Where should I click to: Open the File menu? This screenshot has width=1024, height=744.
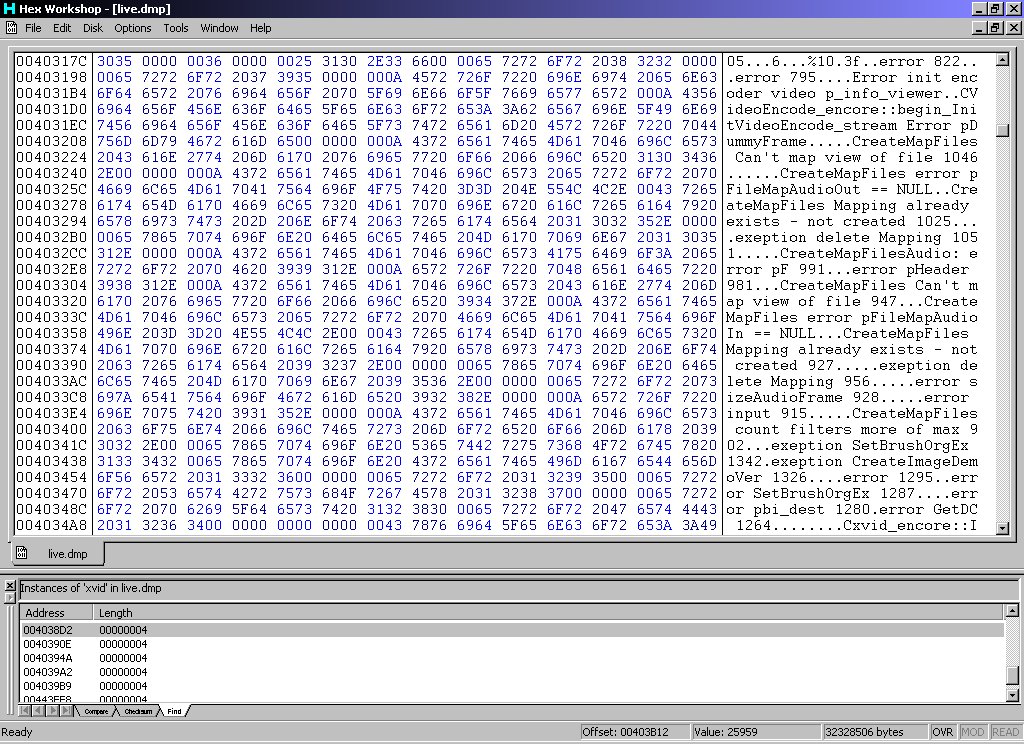coord(33,28)
